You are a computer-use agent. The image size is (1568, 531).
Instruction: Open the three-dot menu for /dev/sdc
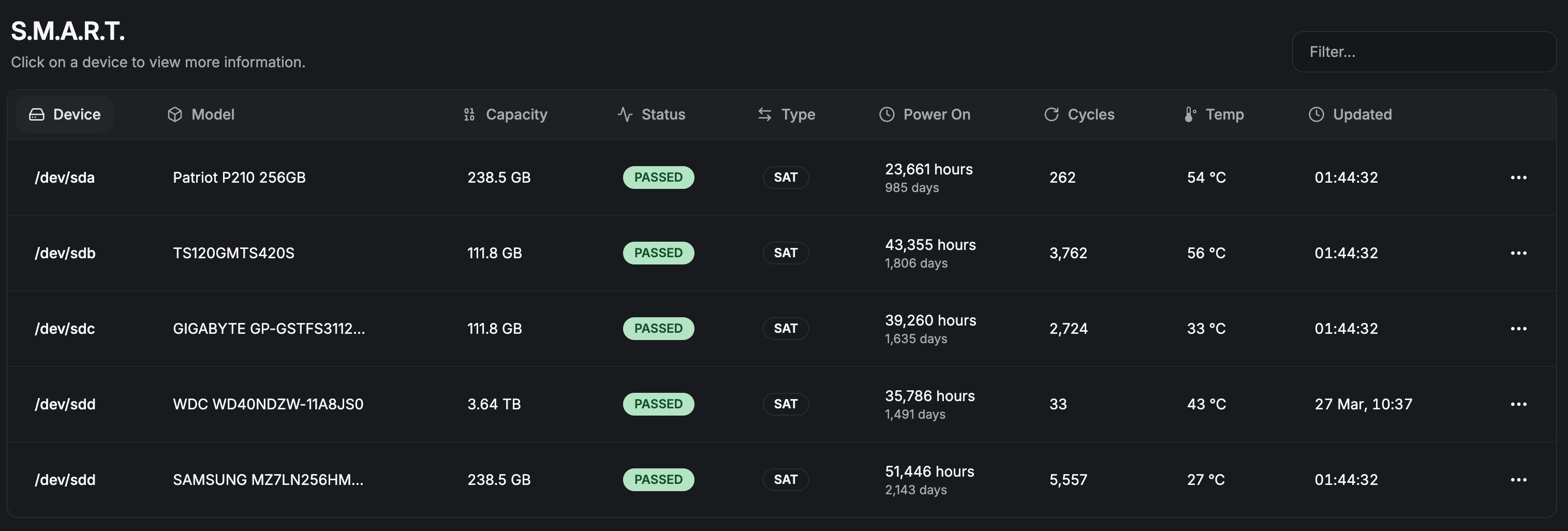[1519, 328]
